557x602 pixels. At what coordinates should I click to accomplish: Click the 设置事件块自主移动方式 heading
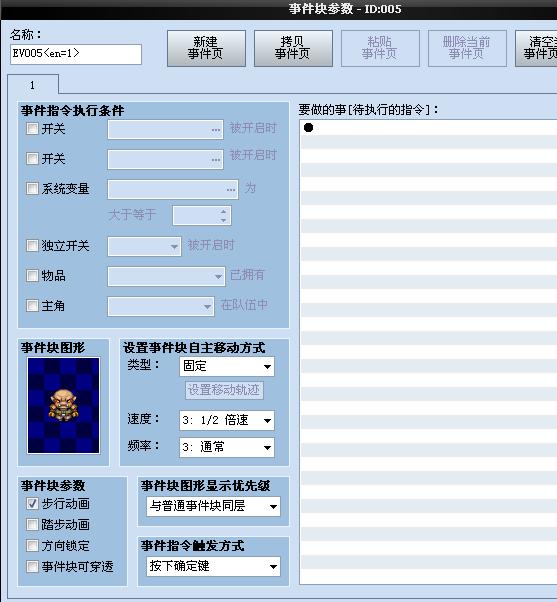194,347
